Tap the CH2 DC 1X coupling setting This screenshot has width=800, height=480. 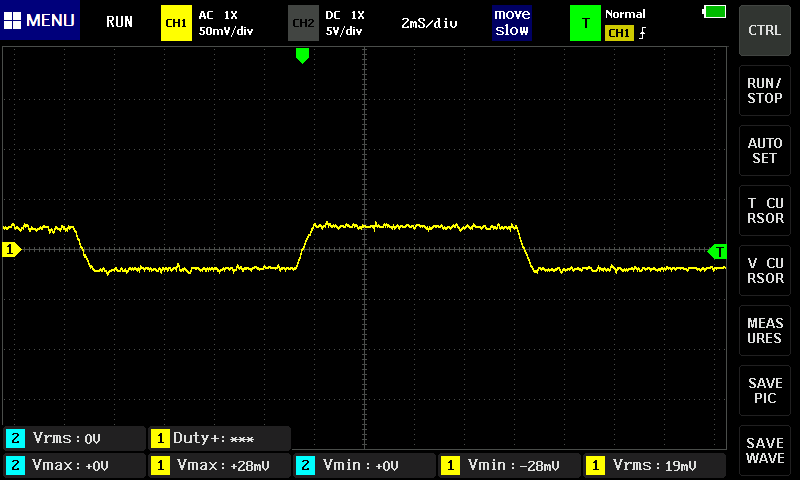(x=345, y=15)
